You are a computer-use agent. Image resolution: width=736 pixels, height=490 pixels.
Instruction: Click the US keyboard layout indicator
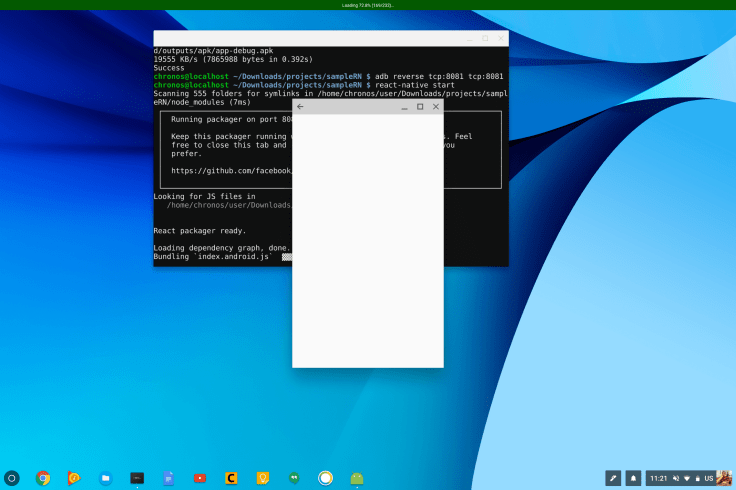[708, 478]
